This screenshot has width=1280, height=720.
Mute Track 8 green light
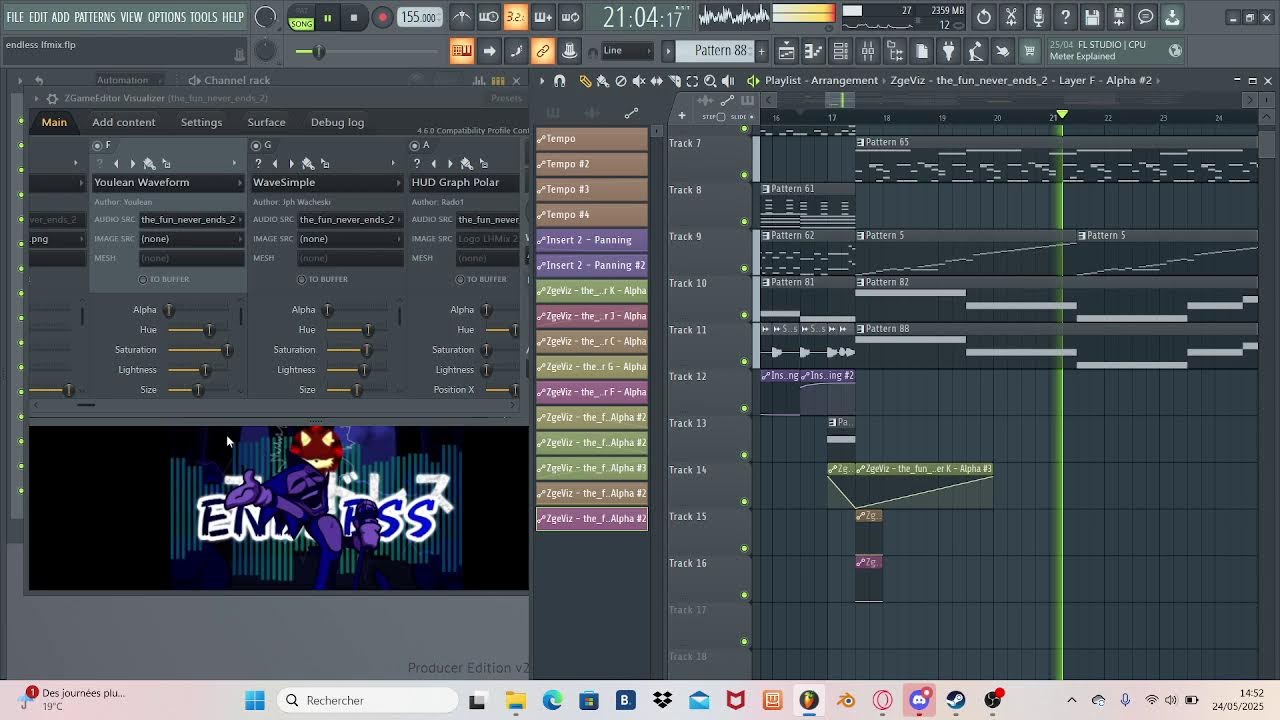pyautogui.click(x=743, y=221)
